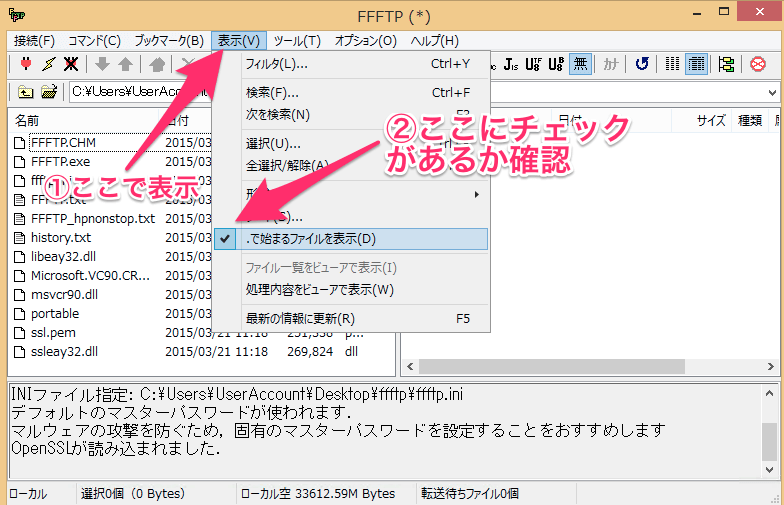The image size is (784, 505).
Task: Open the ブックマーク(B) menu
Action: (169, 40)
